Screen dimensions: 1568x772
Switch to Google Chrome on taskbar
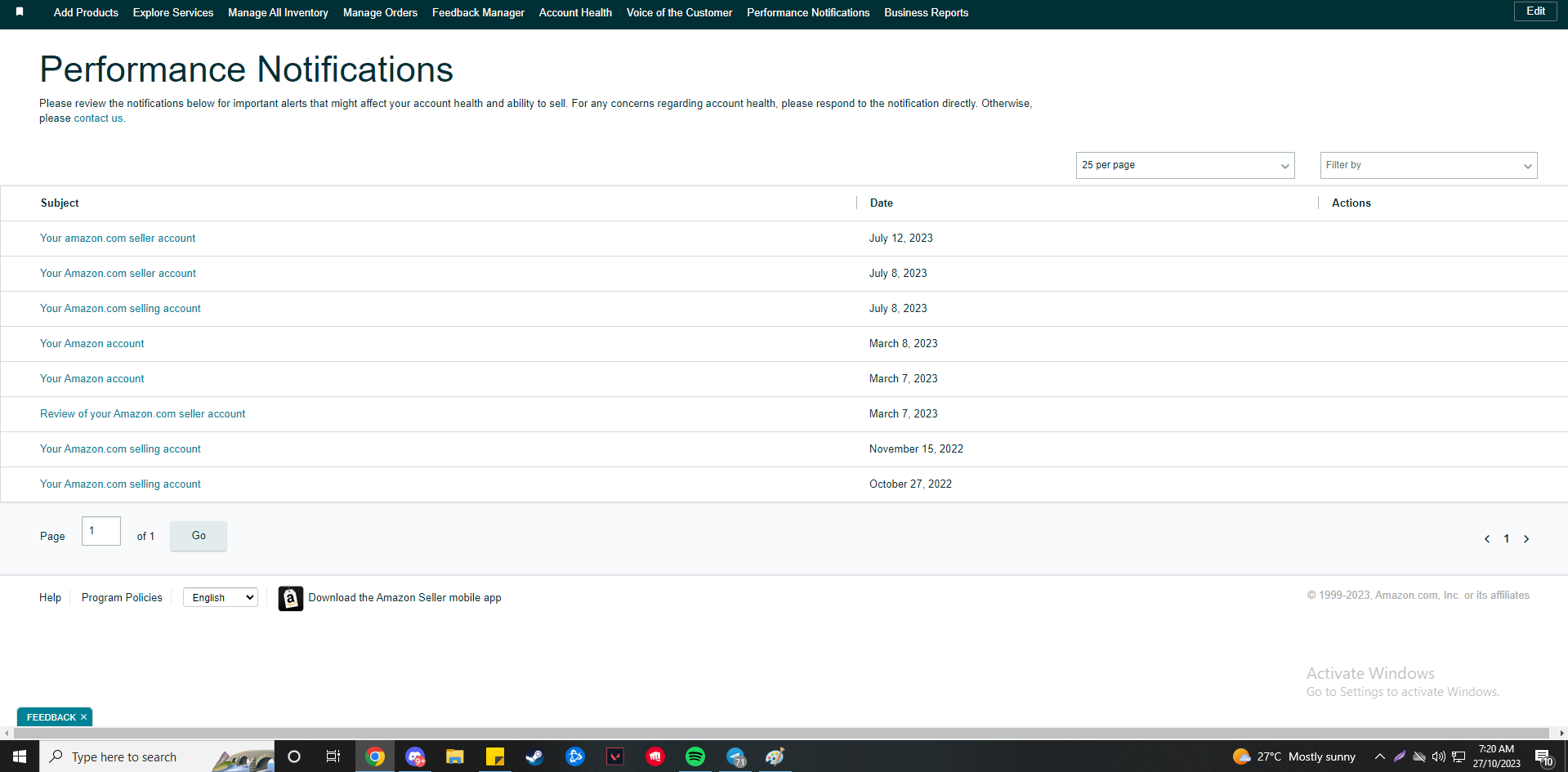375,756
